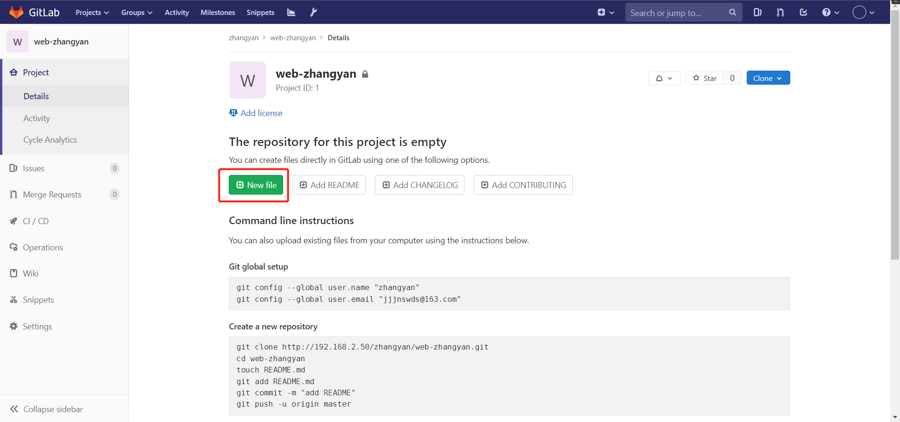900x422 pixels.
Task: Select Cycle Analytics in the sidebar
Action: coord(50,140)
